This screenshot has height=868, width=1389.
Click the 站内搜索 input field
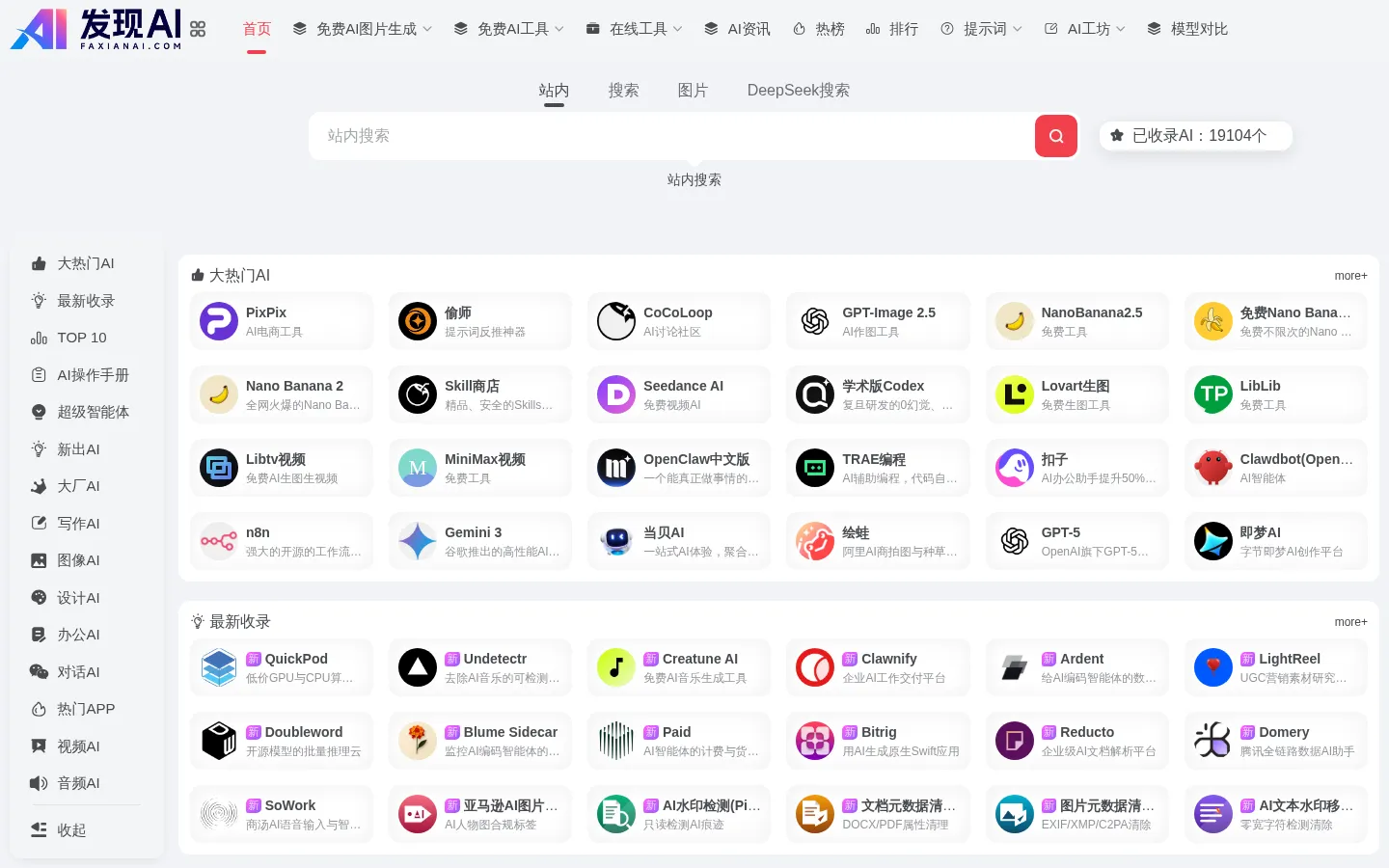(x=671, y=136)
